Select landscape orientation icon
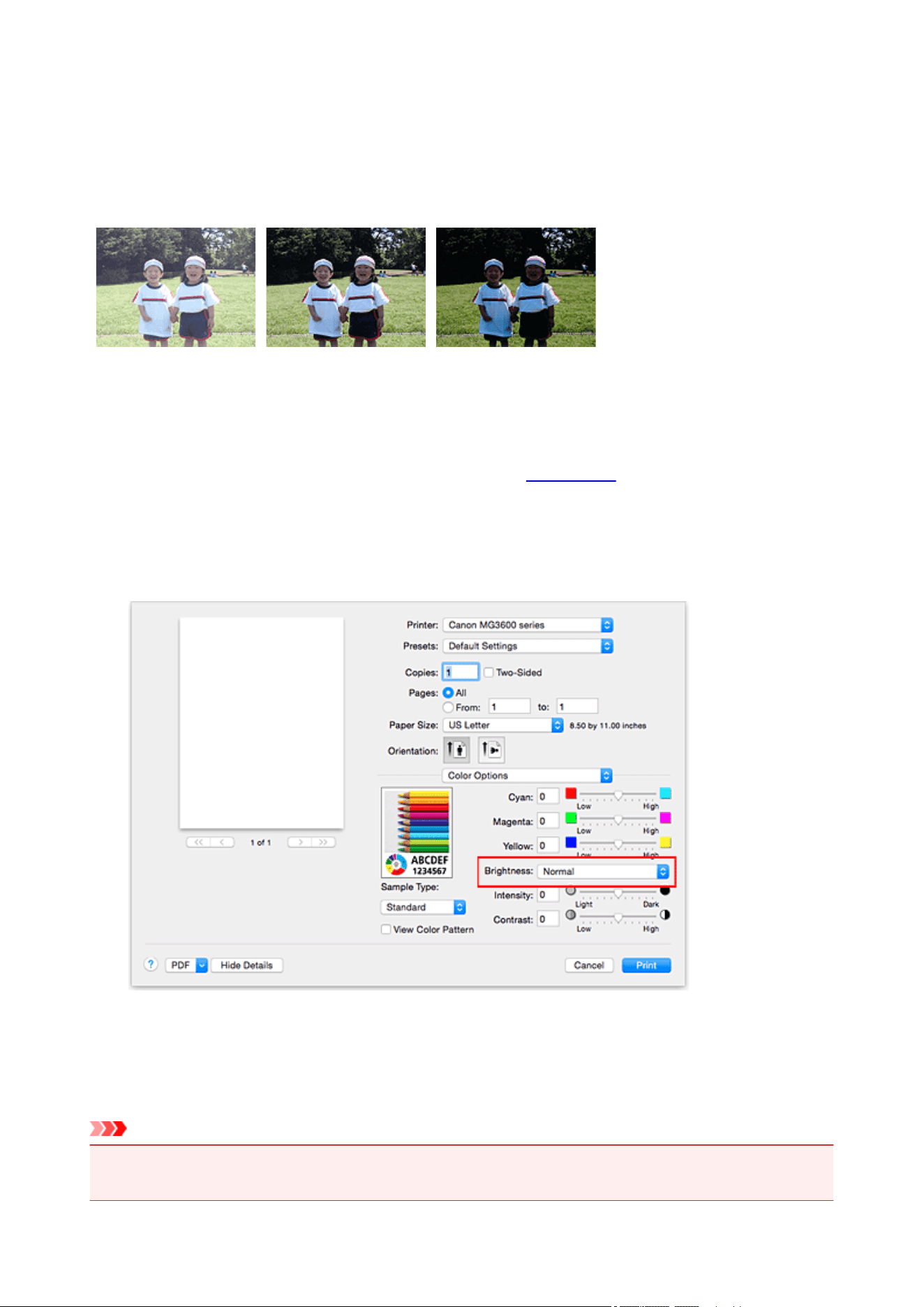Image resolution: width=924 pixels, height=1307 pixels. (x=491, y=750)
